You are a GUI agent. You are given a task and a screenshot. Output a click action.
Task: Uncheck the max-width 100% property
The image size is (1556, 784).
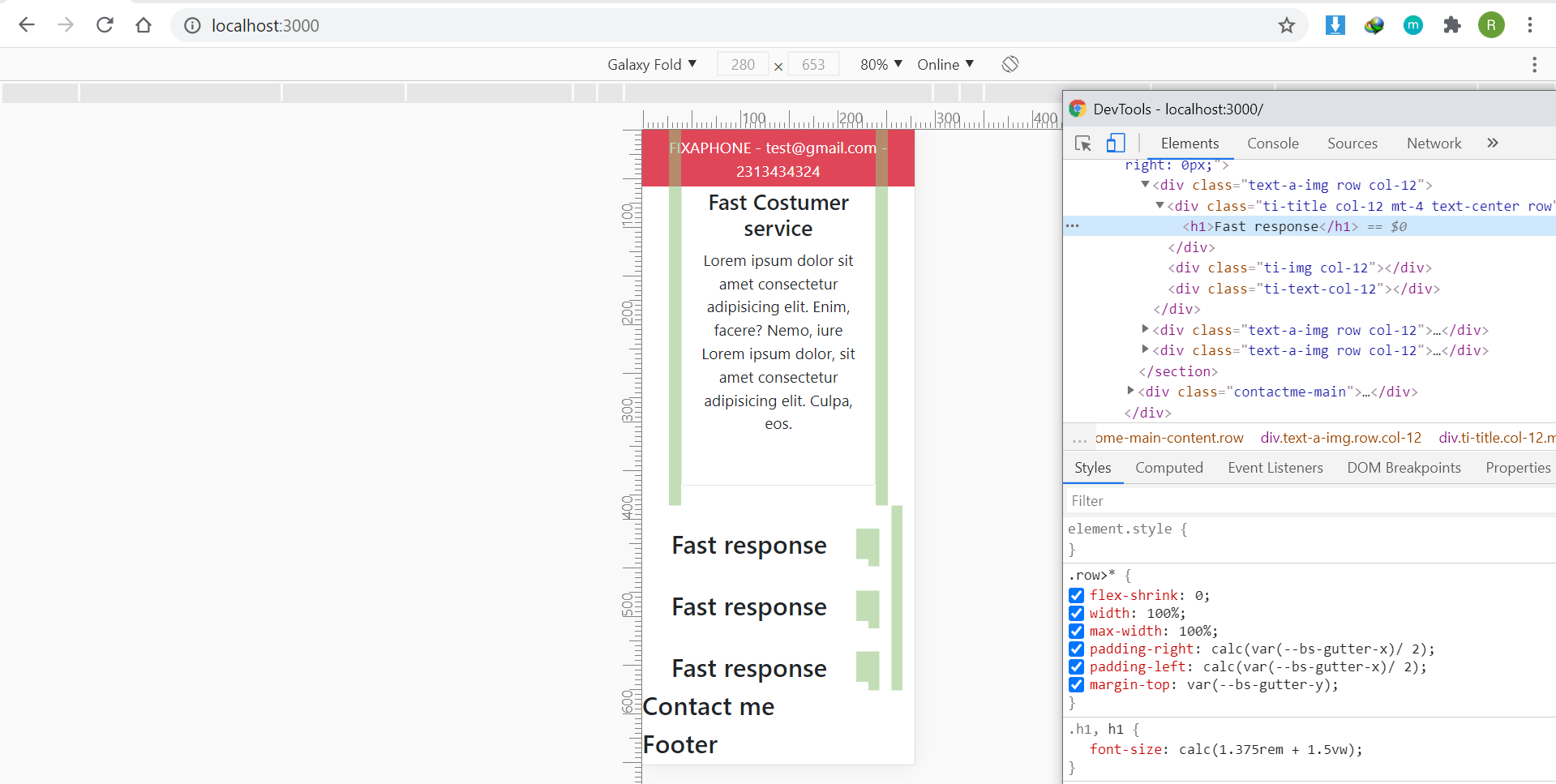click(1076, 631)
